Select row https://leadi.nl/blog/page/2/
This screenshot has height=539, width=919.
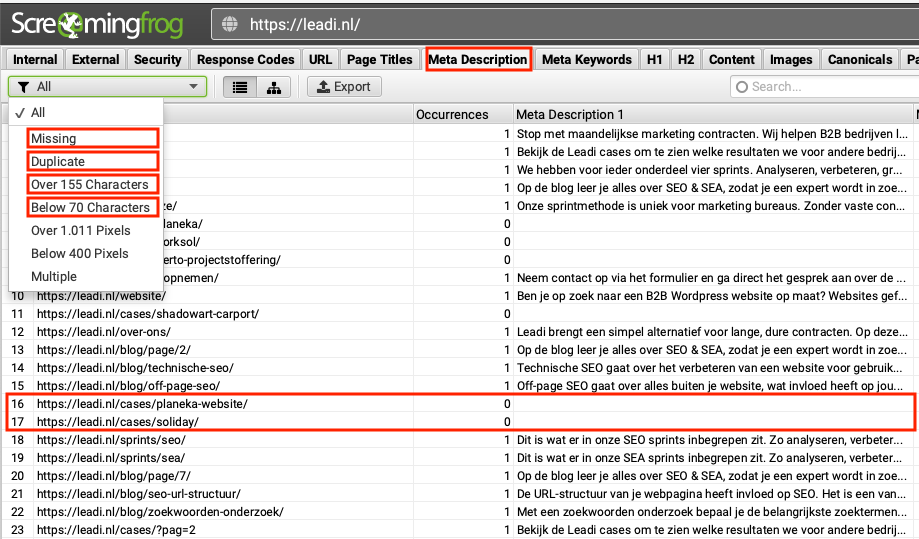[457, 350]
